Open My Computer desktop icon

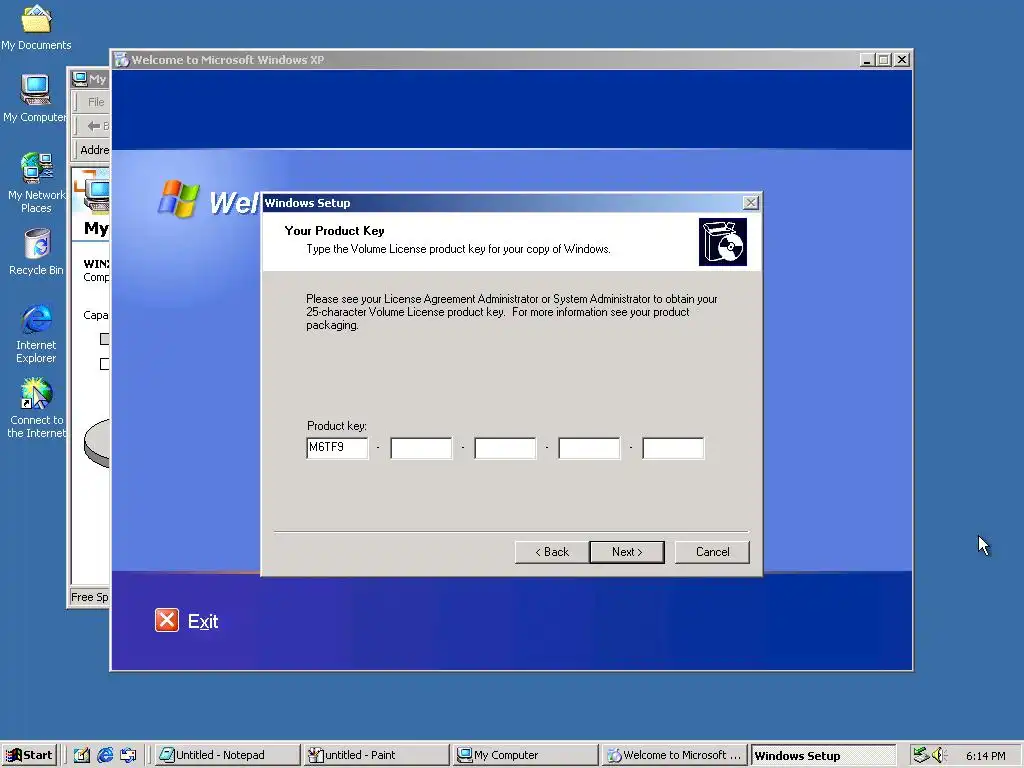coord(35,98)
